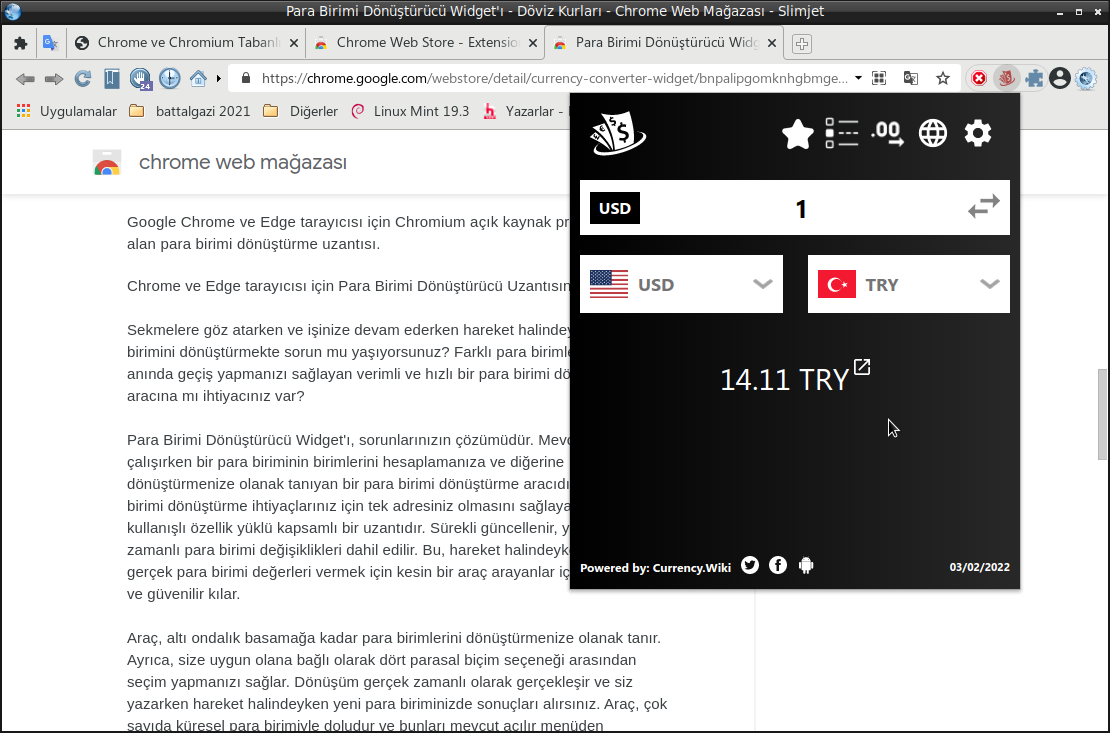Open the bookmarks panel toolbar icon

[x=112, y=79]
